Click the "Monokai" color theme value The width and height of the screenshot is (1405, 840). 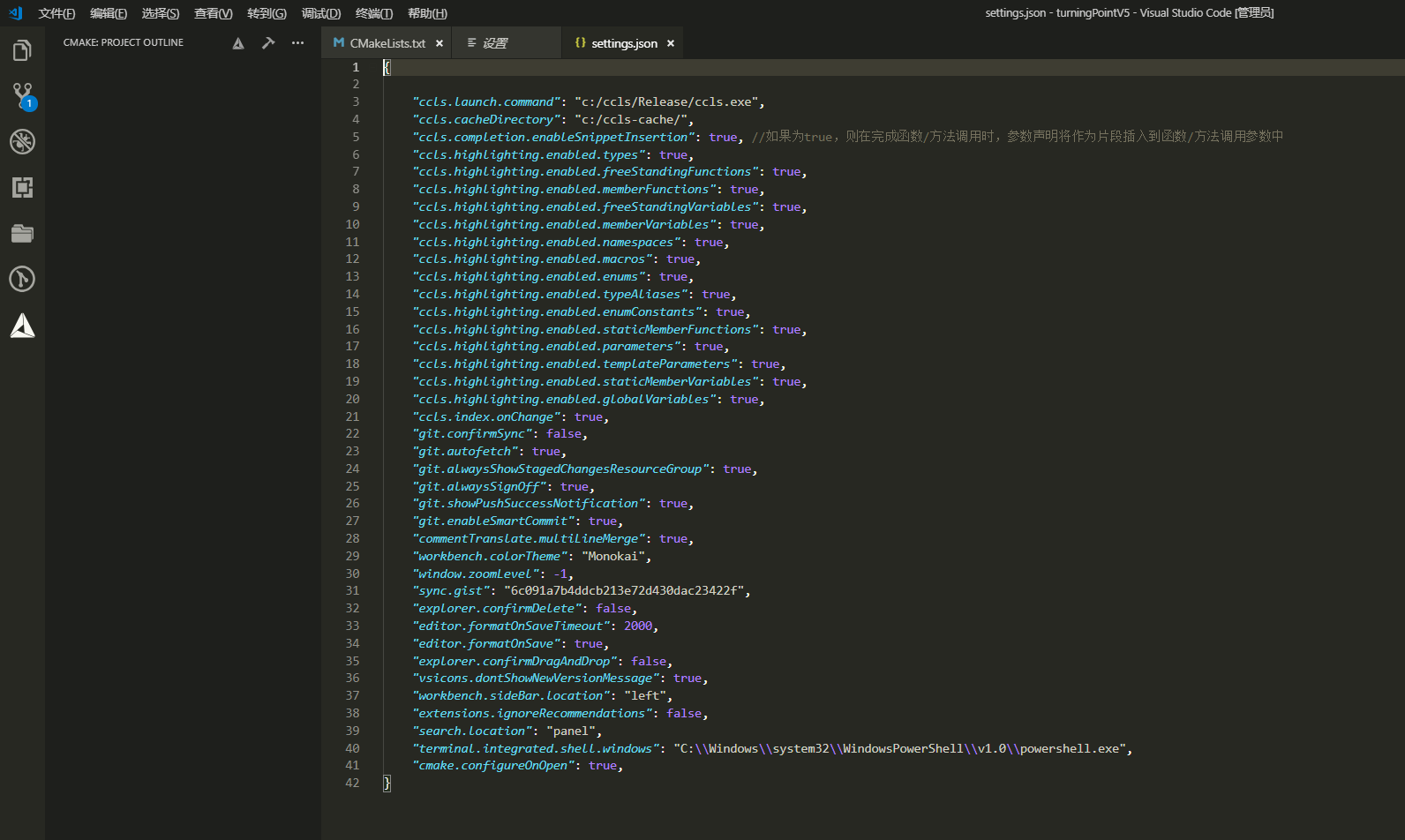pyautogui.click(x=613, y=556)
